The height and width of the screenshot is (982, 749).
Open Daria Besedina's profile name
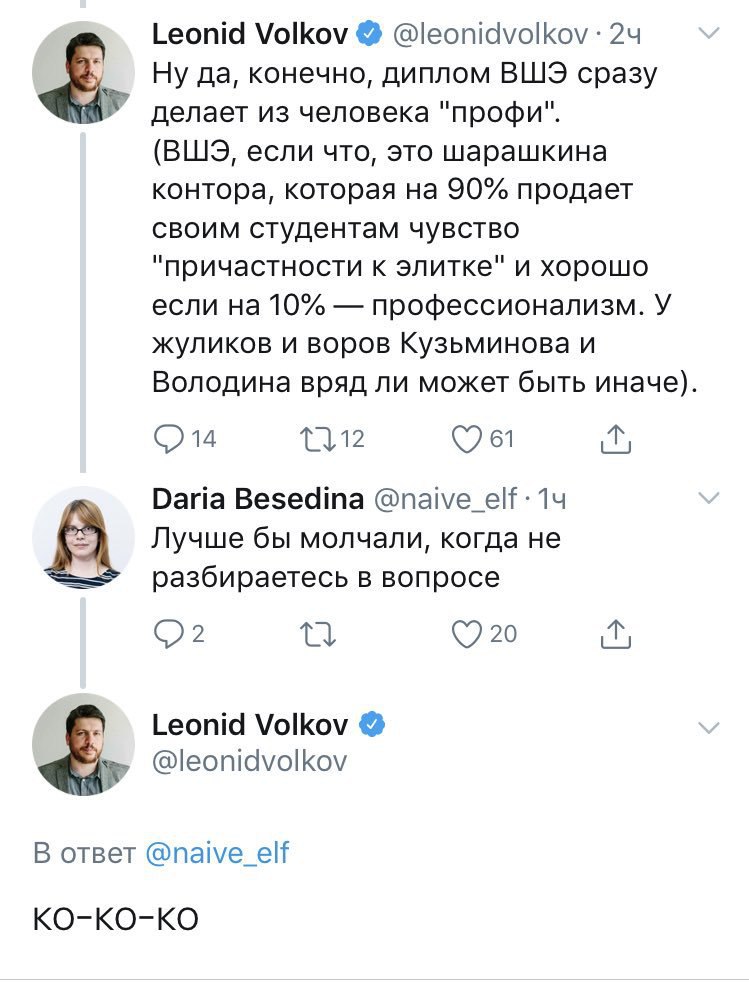pyautogui.click(x=257, y=499)
